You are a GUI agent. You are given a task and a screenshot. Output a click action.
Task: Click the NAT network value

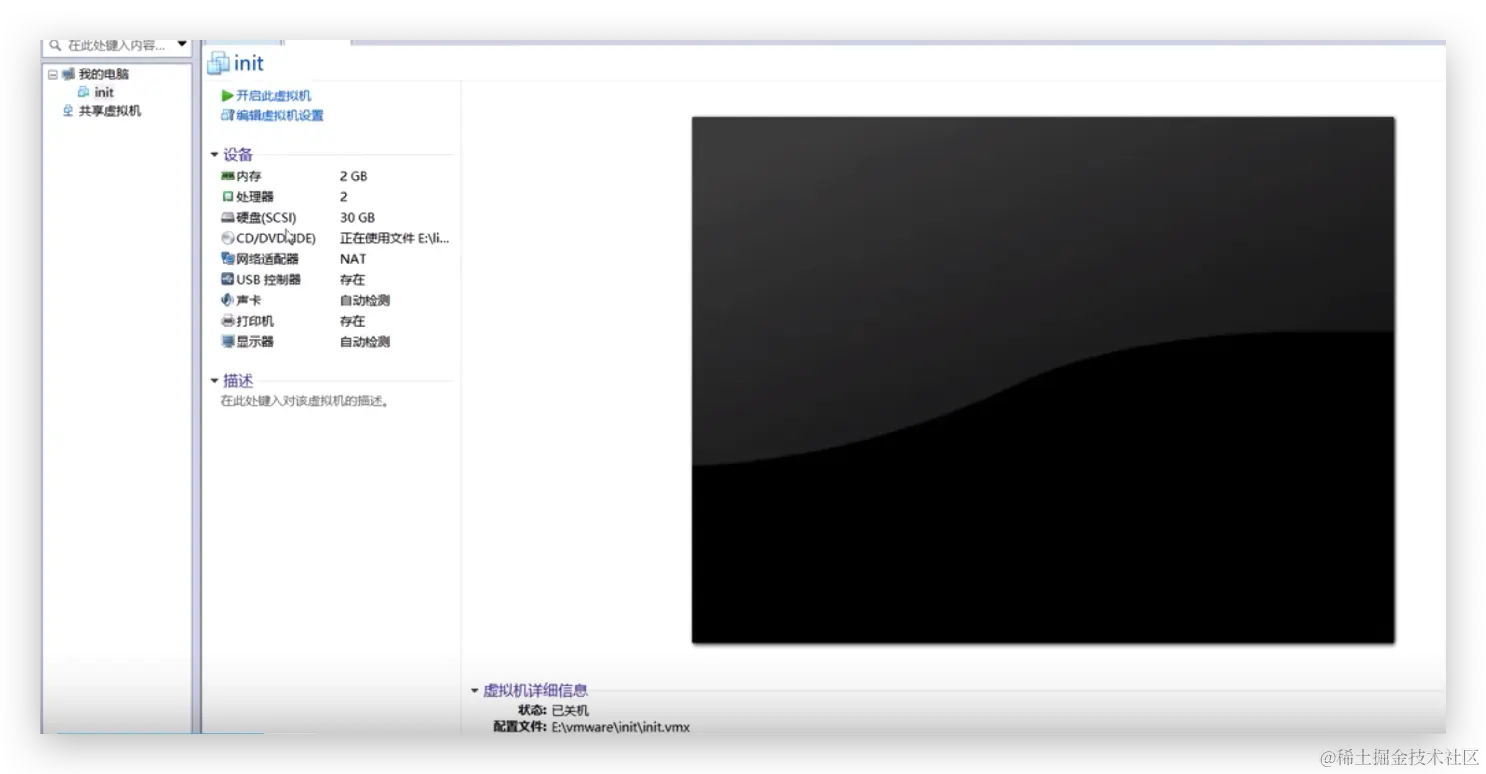tap(353, 259)
